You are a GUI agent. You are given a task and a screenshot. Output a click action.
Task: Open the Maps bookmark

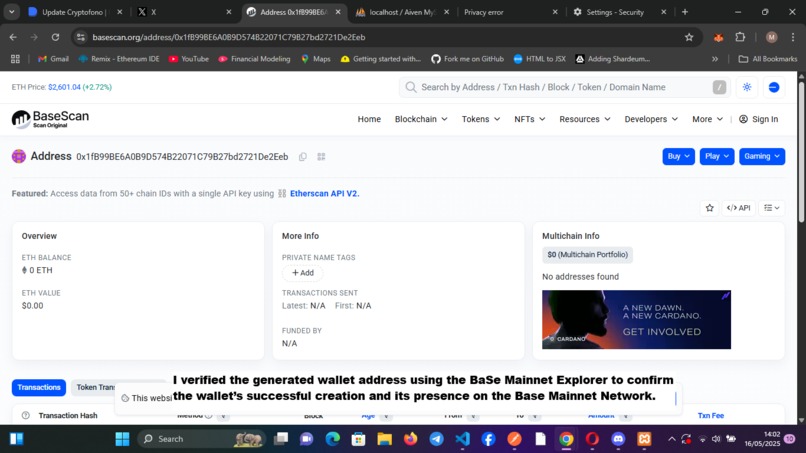pos(316,59)
